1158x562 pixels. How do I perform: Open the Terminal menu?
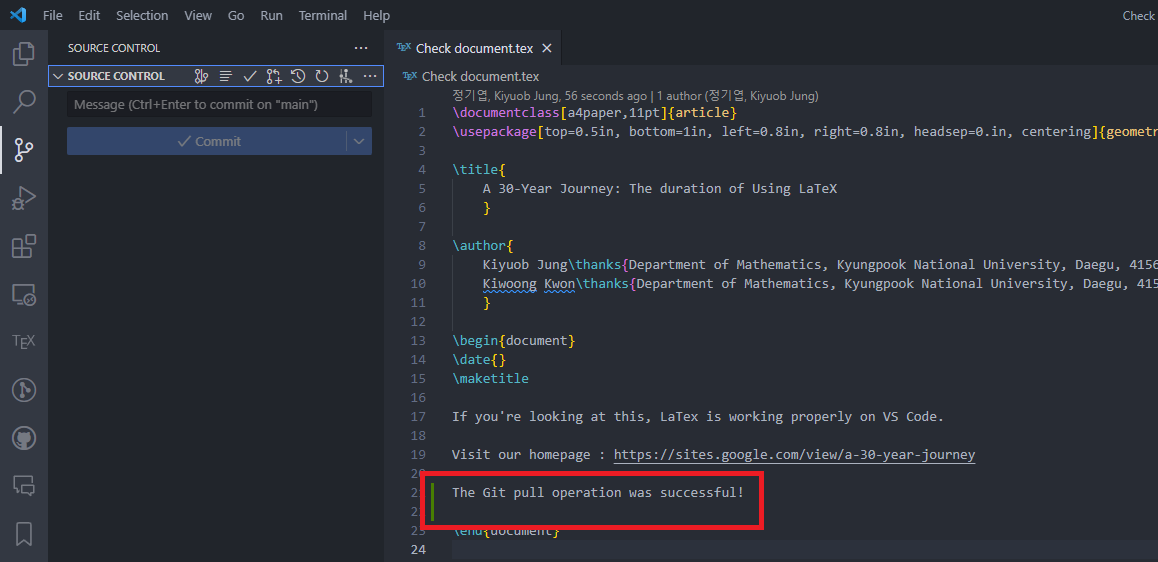click(323, 16)
